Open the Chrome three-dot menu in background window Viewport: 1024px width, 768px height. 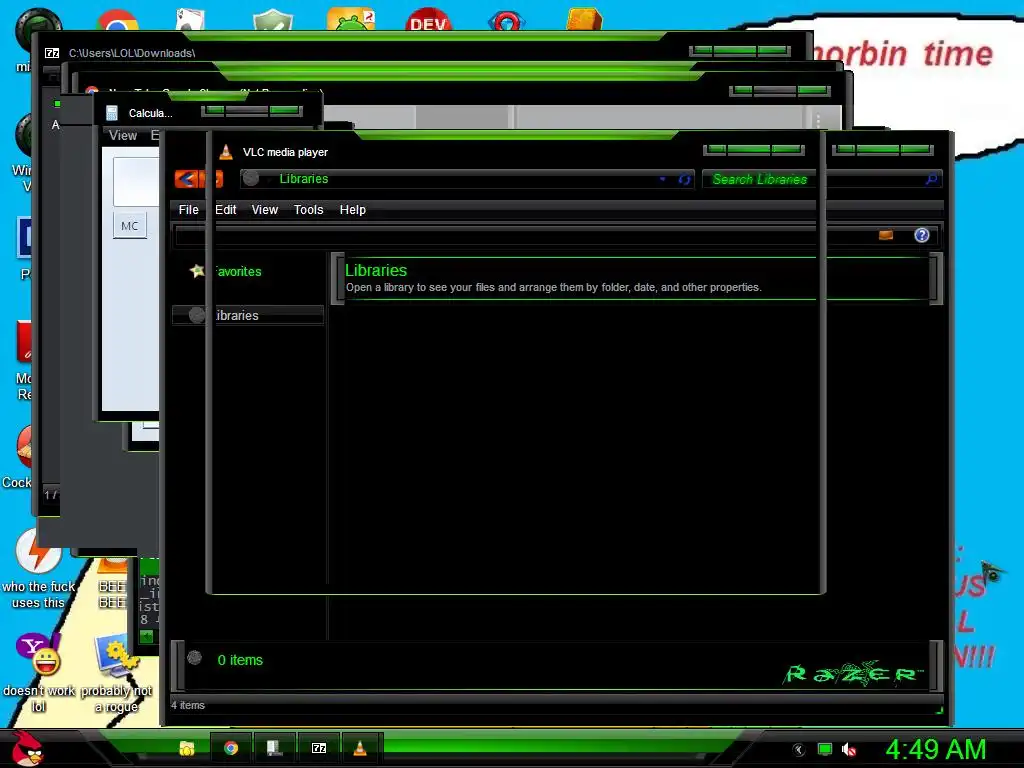click(818, 120)
